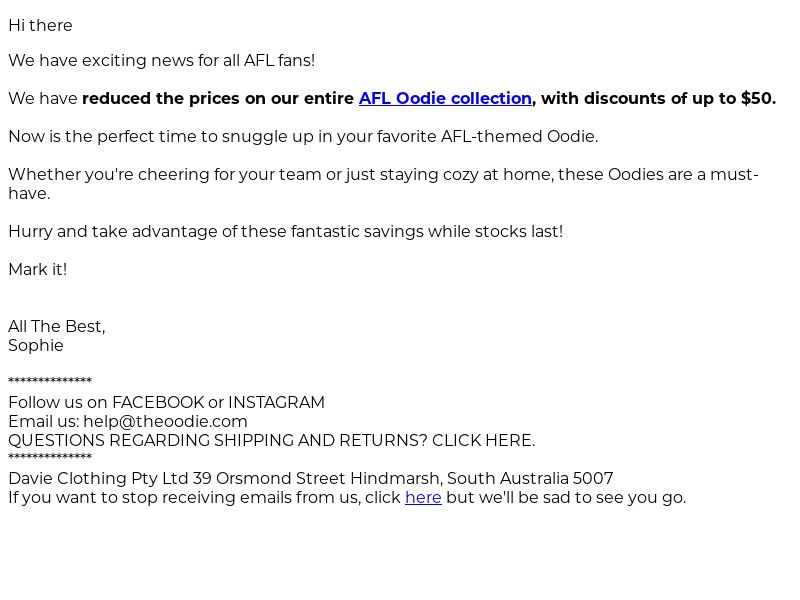Click the second asterisk divider above address

50,457
